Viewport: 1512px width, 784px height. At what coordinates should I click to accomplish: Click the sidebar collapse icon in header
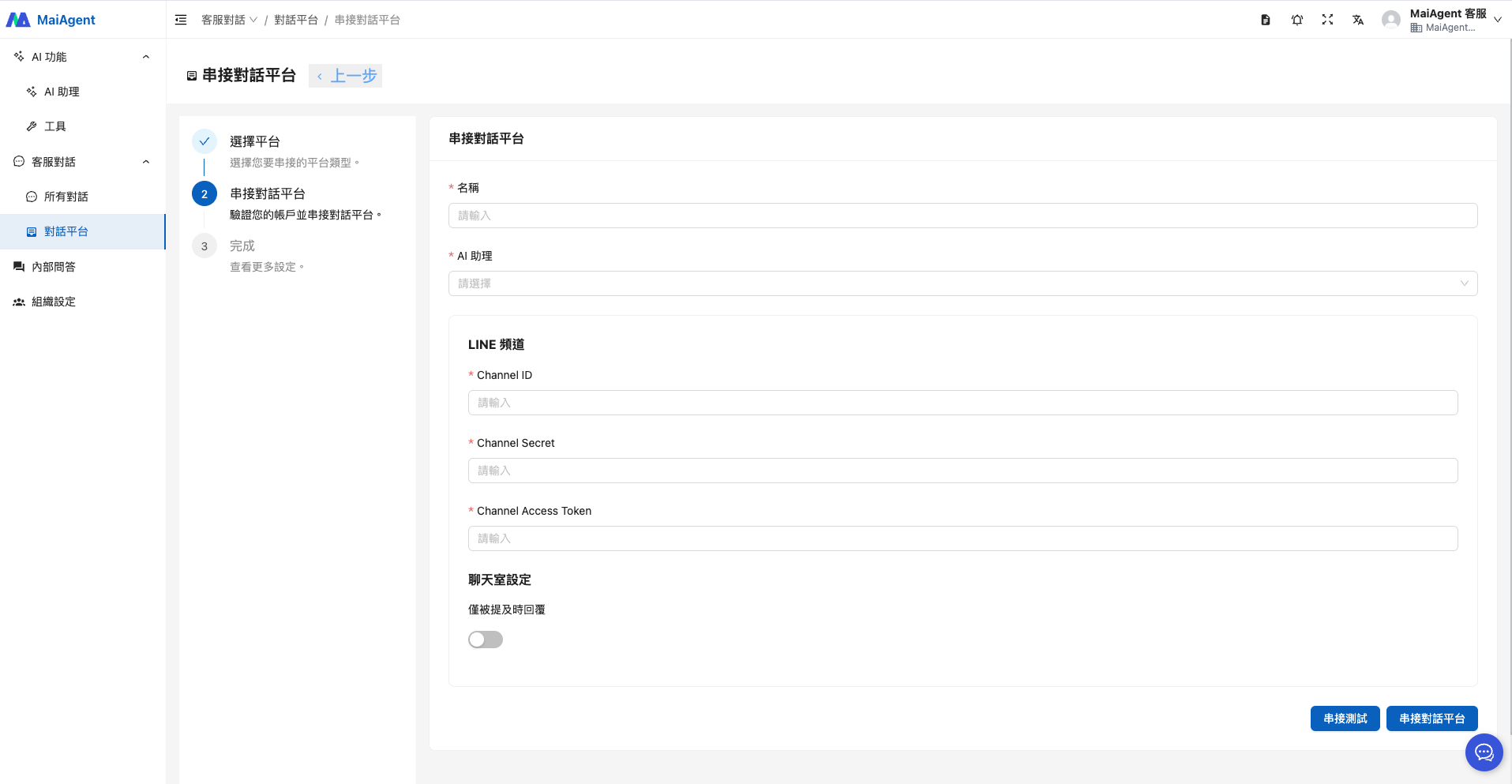181,20
